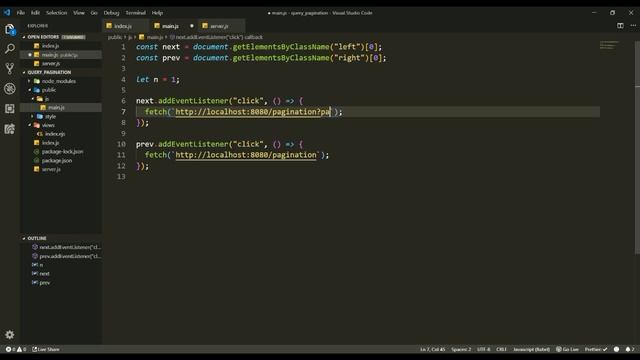
Task: Open index.ejs in the views folder
Action: click(x=55, y=134)
